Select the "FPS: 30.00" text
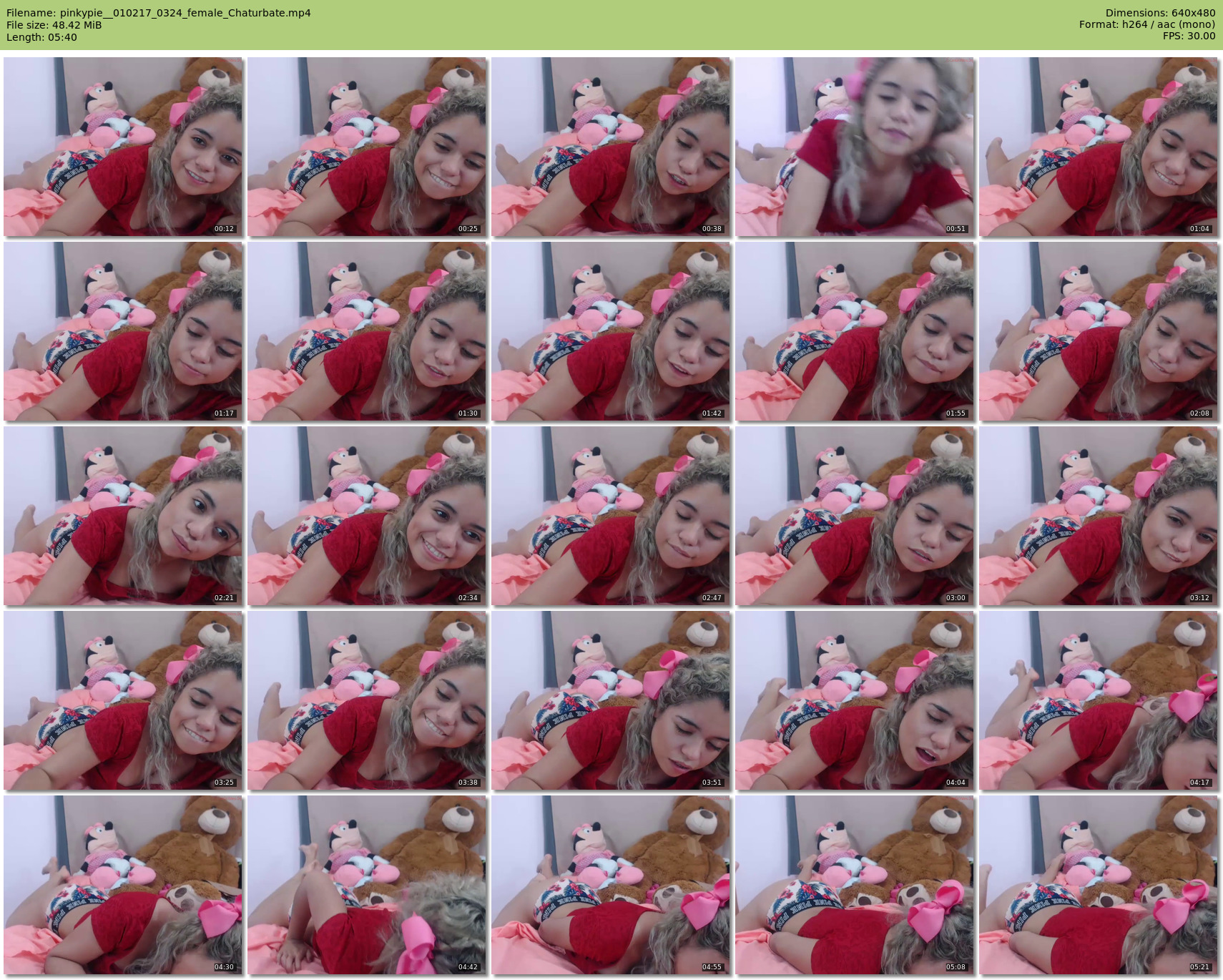1223x980 pixels. (1189, 36)
